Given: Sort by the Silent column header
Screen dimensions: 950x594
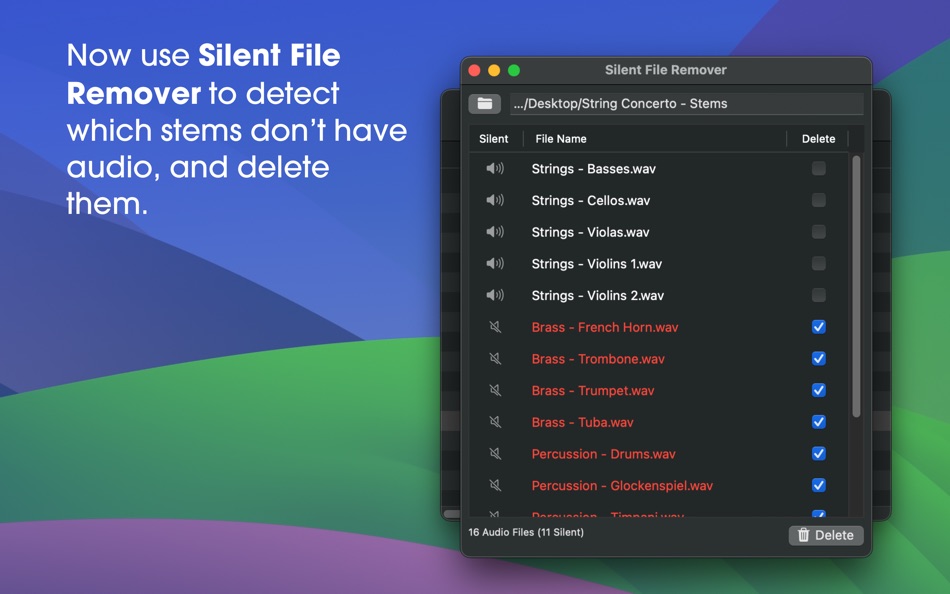Looking at the screenshot, I should 494,139.
